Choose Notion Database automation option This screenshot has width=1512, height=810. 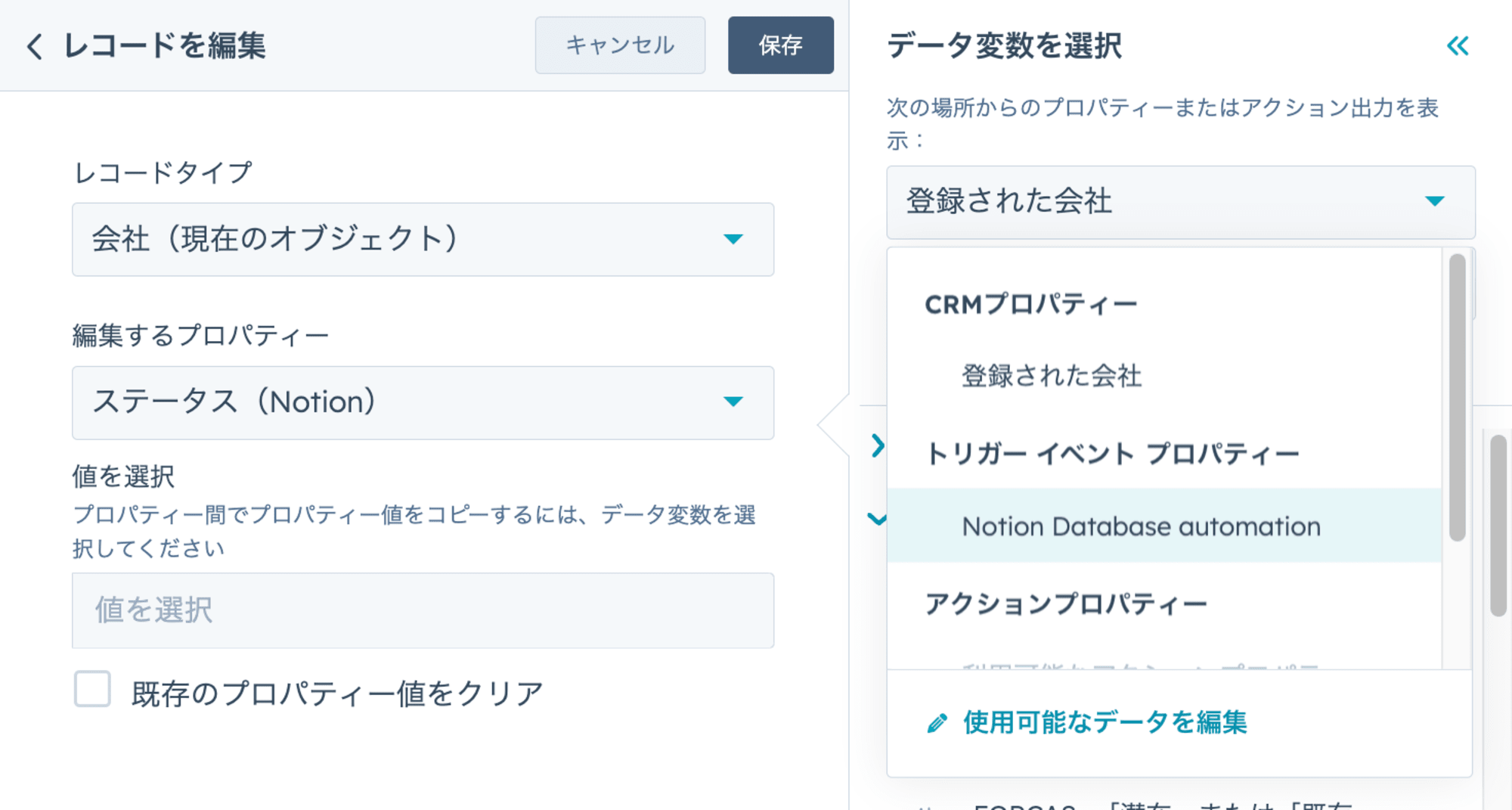tap(1164, 526)
